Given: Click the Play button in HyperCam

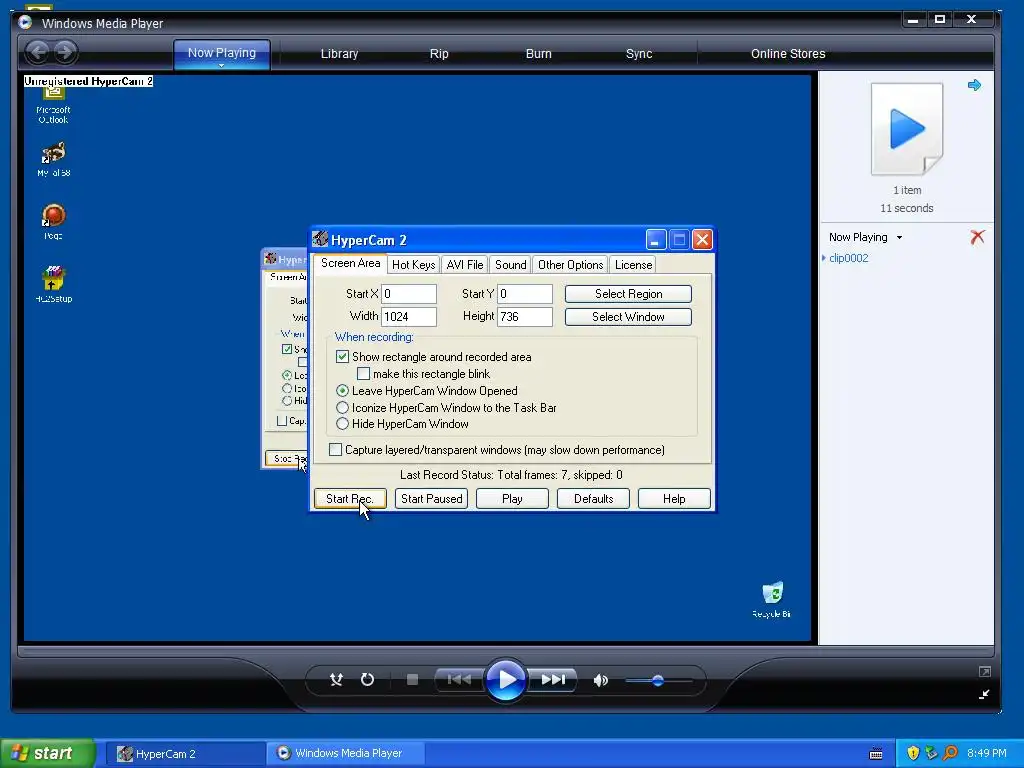Looking at the screenshot, I should click(512, 499).
